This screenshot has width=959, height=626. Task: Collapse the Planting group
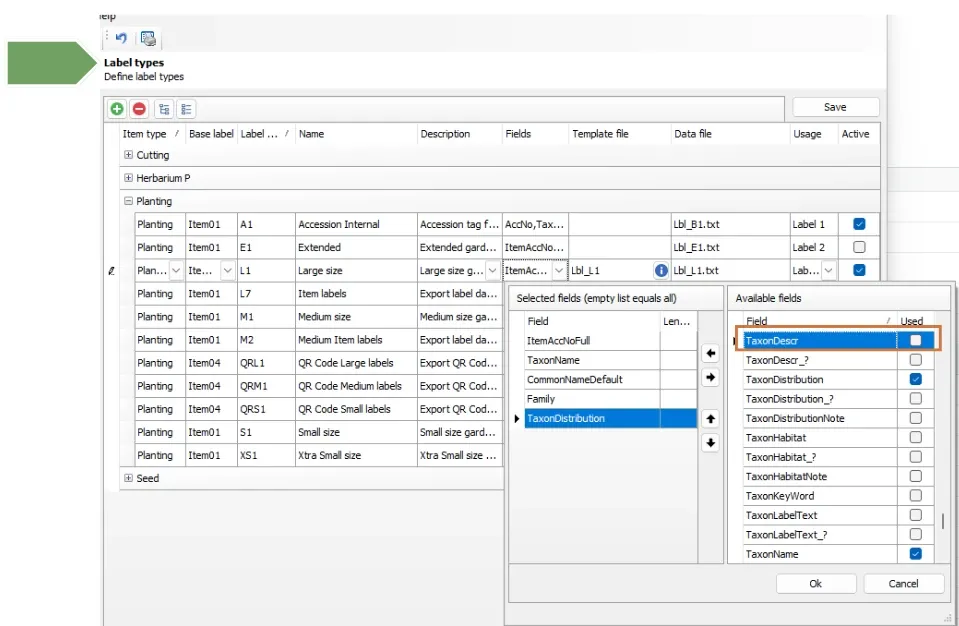click(128, 201)
